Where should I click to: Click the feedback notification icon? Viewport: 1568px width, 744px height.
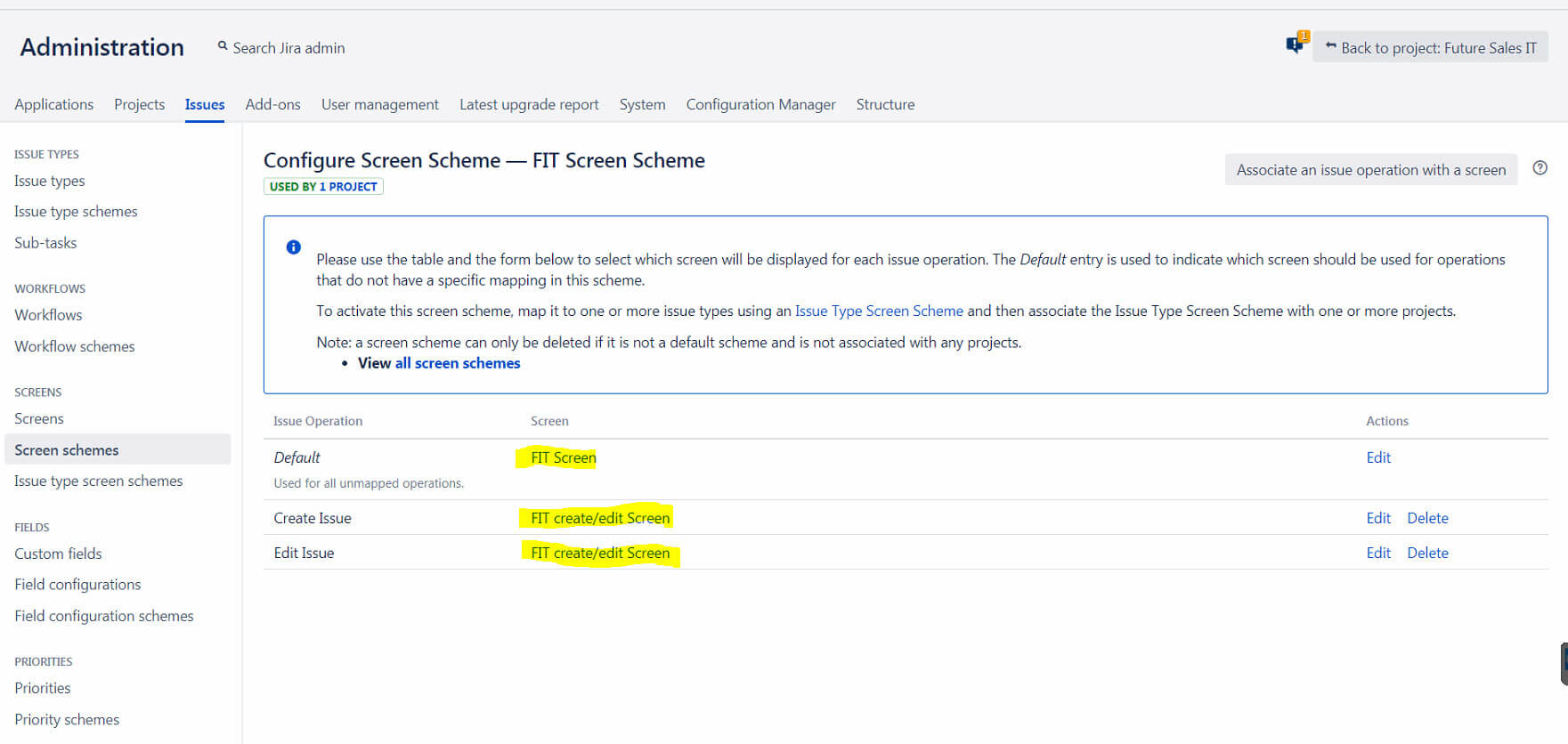(x=1296, y=44)
